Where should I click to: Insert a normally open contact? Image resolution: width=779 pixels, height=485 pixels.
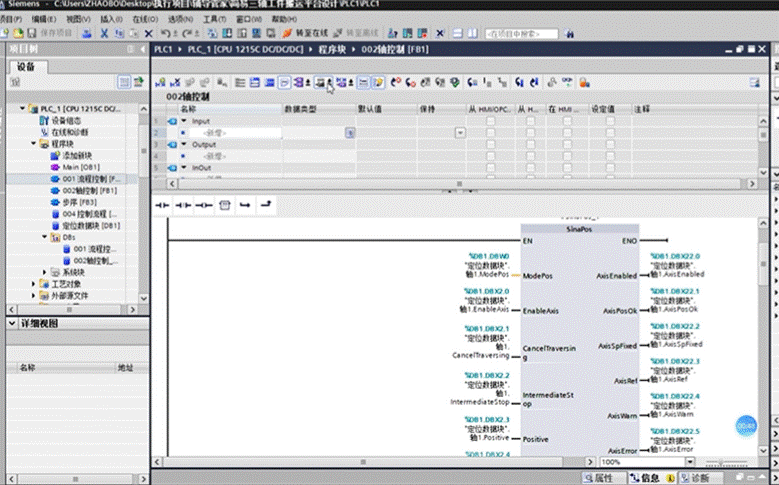point(162,205)
